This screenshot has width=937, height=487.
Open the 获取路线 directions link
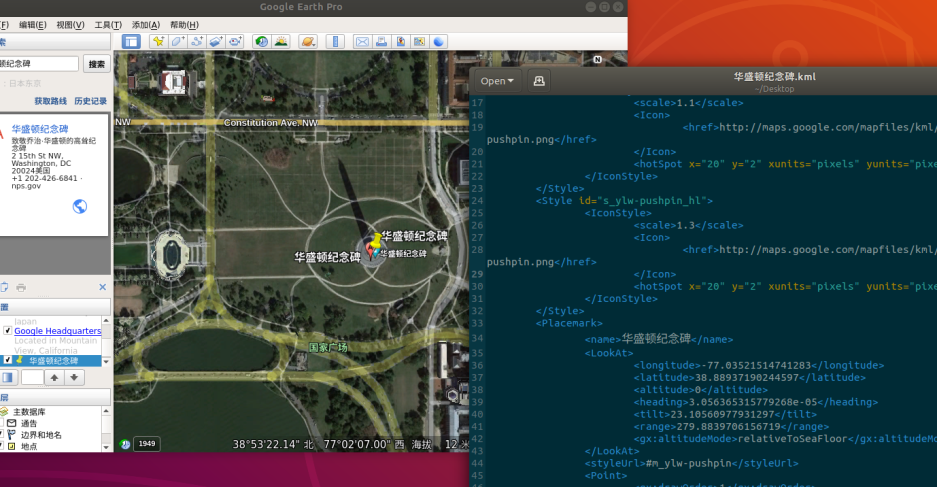50,101
